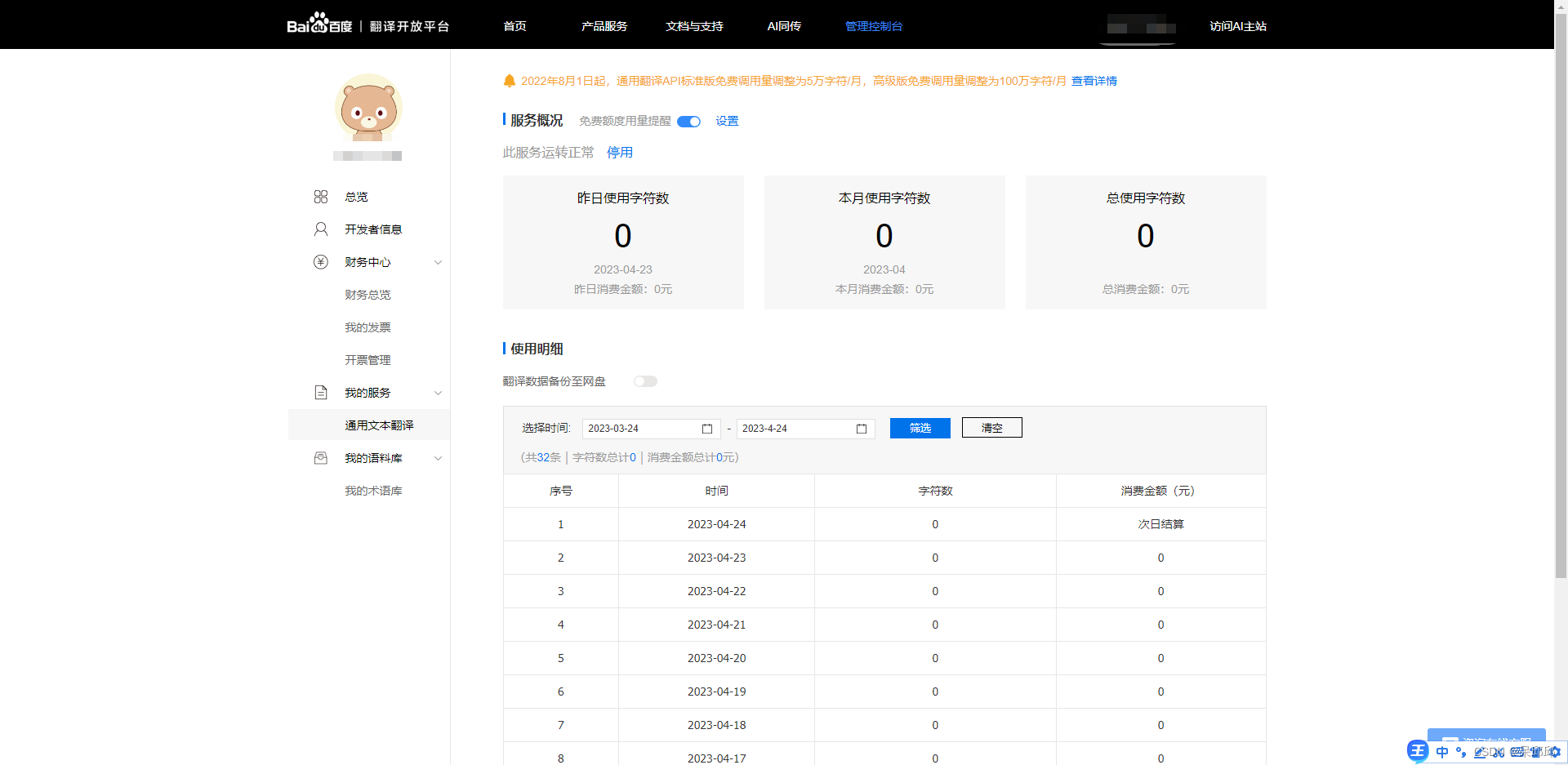Image resolution: width=1568 pixels, height=765 pixels.
Task: Enable 翻译数据备份至网盘 switch
Action: tap(645, 381)
